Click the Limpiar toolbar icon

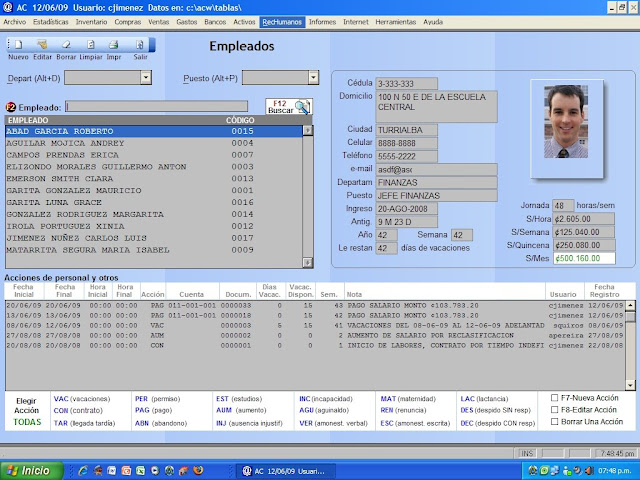pyautogui.click(x=91, y=44)
